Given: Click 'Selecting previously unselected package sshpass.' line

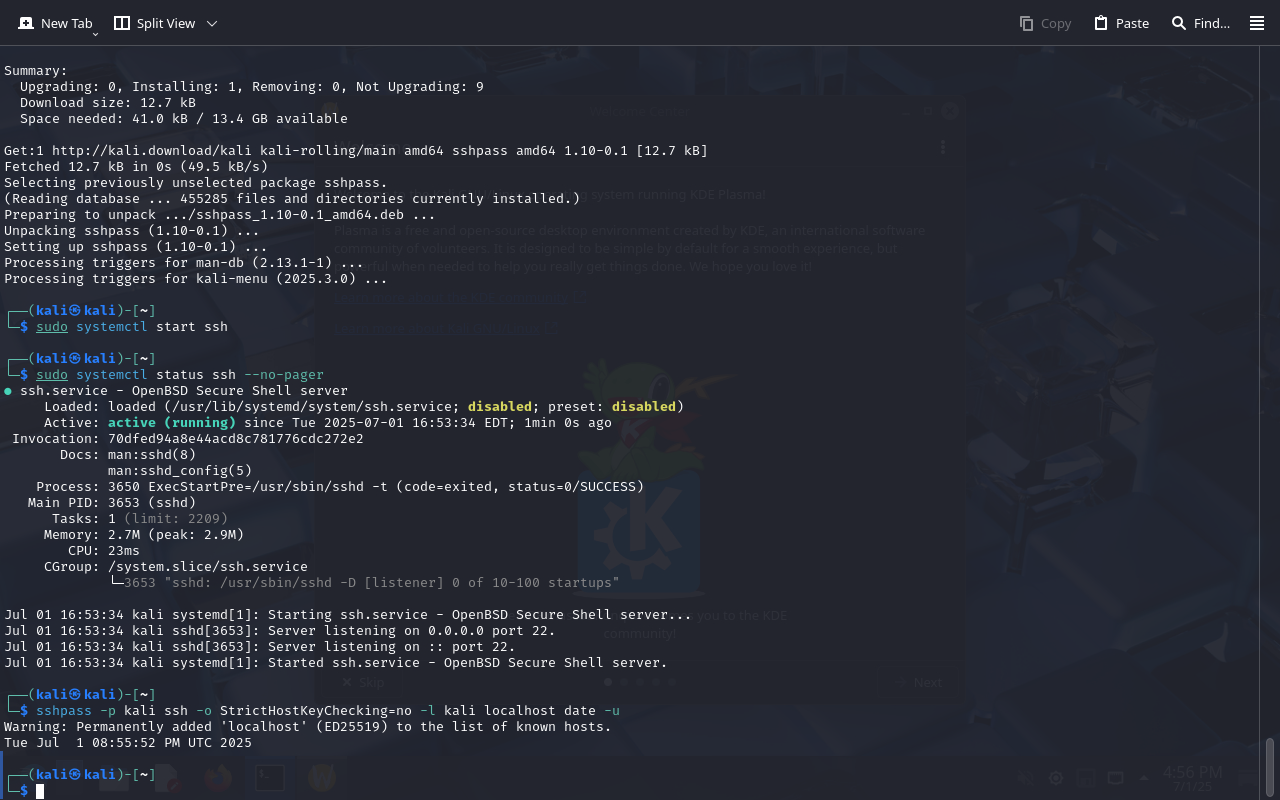Looking at the screenshot, I should 196,183.
